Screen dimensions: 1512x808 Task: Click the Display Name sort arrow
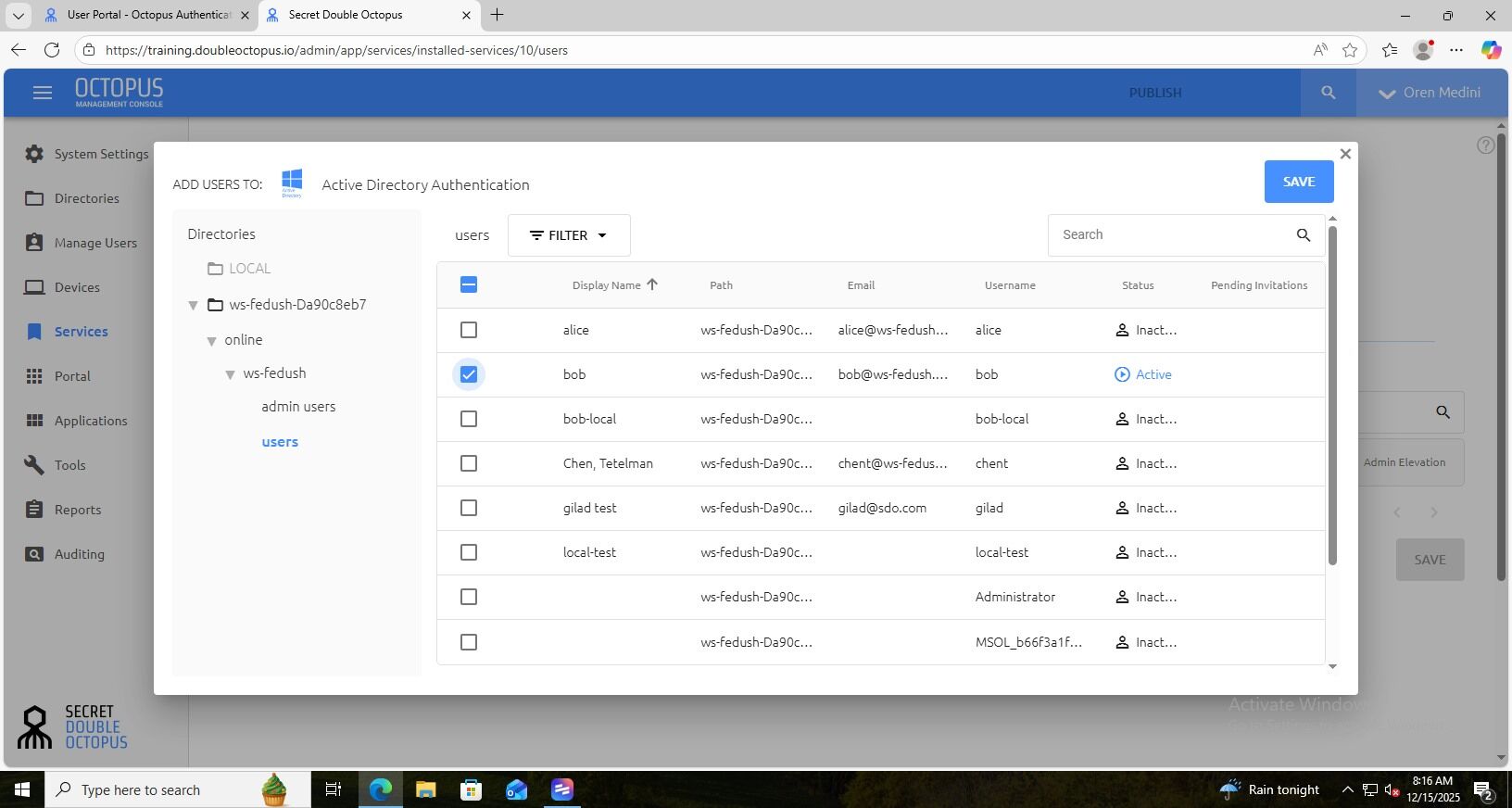pos(652,284)
